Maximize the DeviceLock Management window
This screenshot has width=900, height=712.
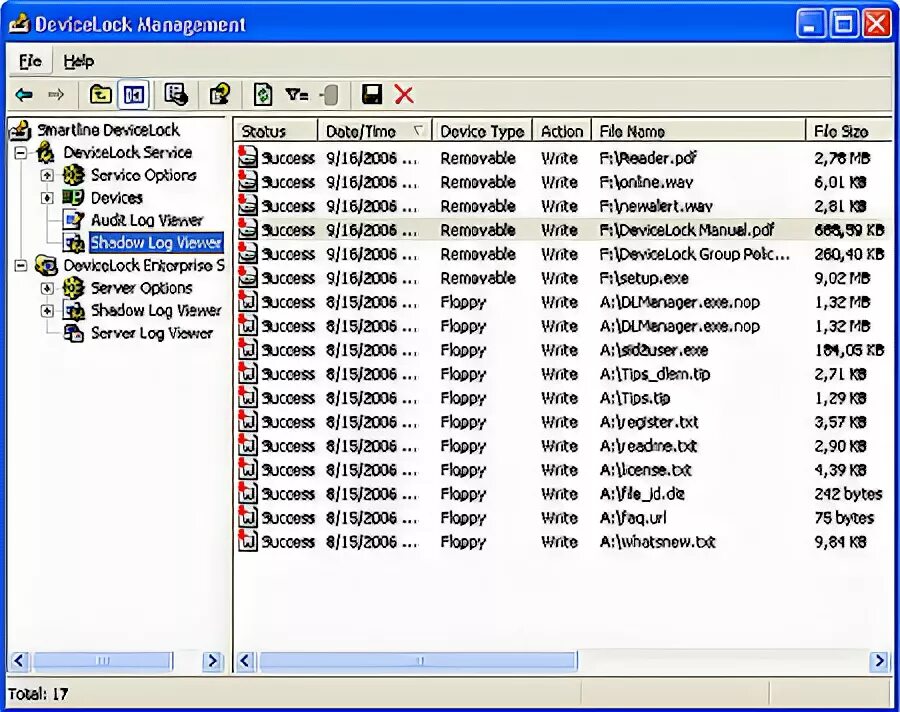[x=844, y=24]
